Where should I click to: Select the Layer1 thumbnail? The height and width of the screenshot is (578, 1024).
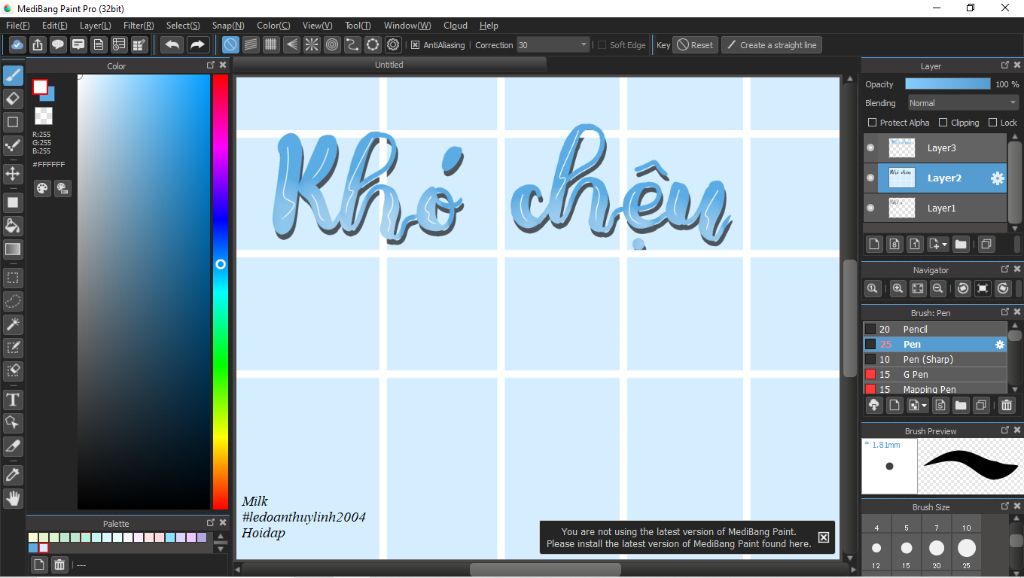(902, 208)
